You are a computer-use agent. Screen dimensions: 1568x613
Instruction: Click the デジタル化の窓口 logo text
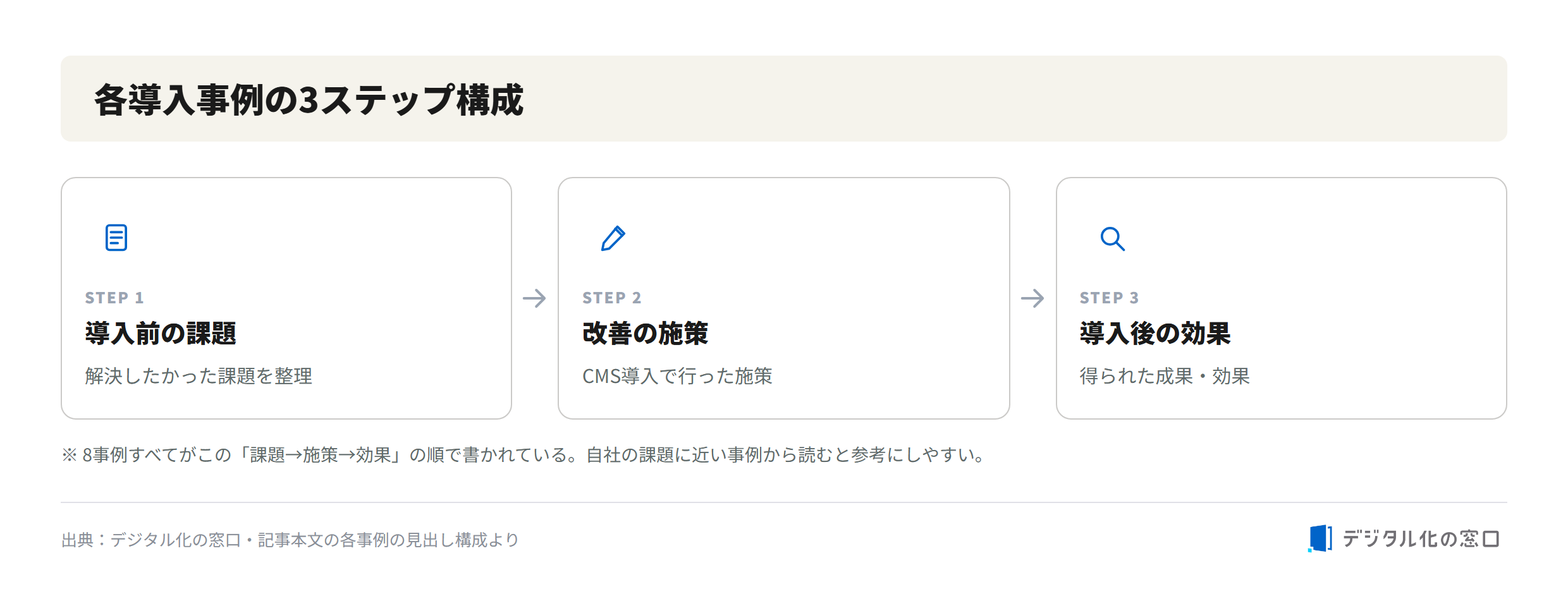[1421, 539]
